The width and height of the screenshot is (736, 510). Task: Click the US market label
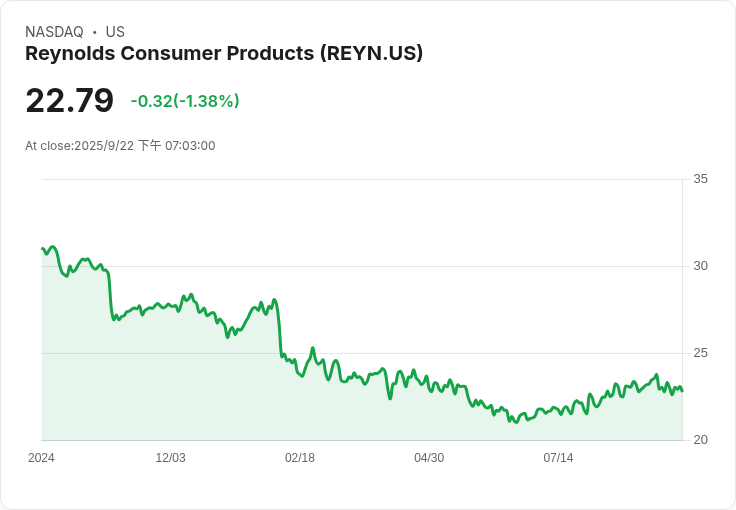click(115, 32)
